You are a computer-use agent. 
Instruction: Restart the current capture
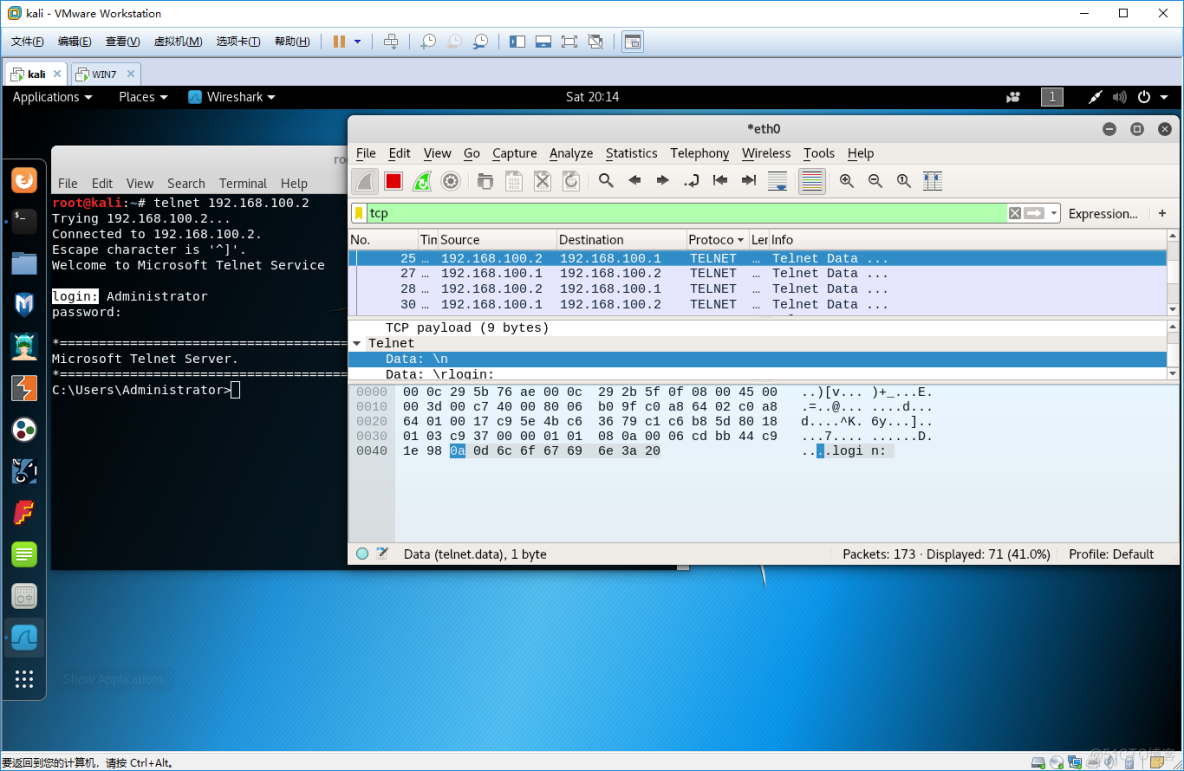[422, 181]
